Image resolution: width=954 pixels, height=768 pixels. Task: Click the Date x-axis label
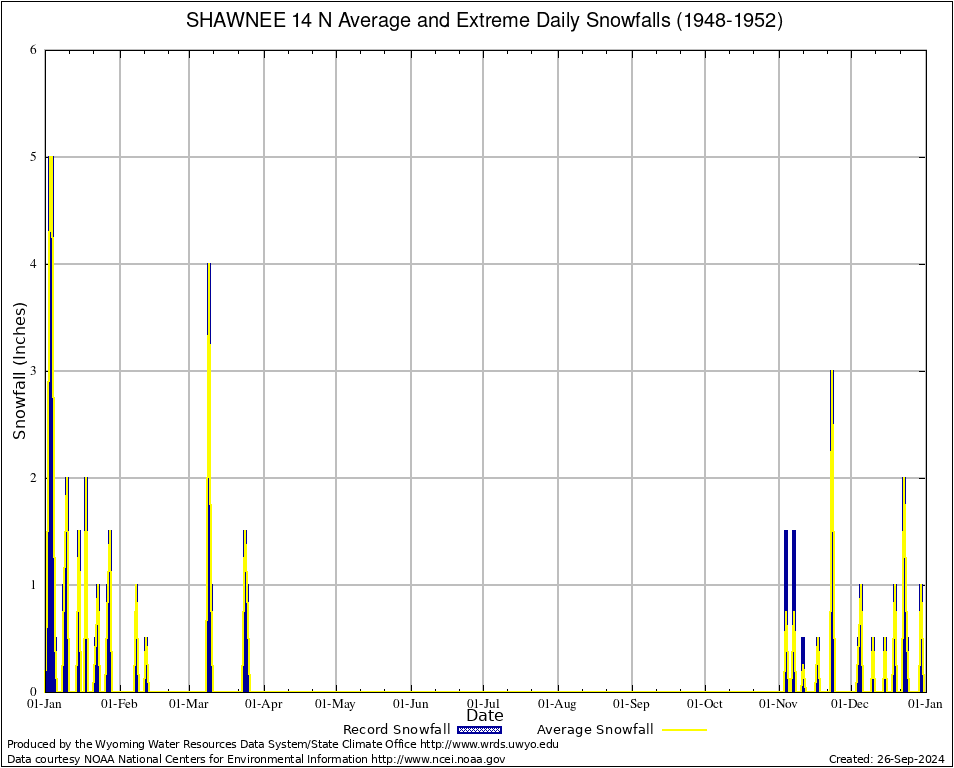485,716
